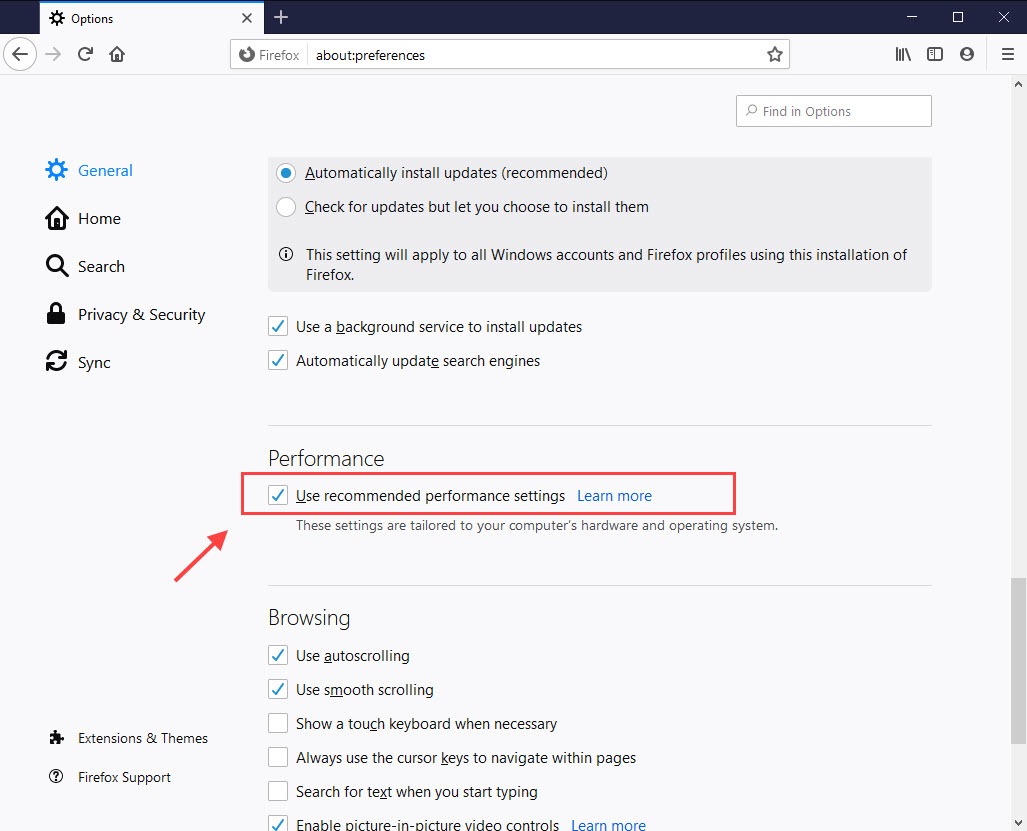Disable 'Use smooth scrolling'
1027x831 pixels.
pos(277,689)
